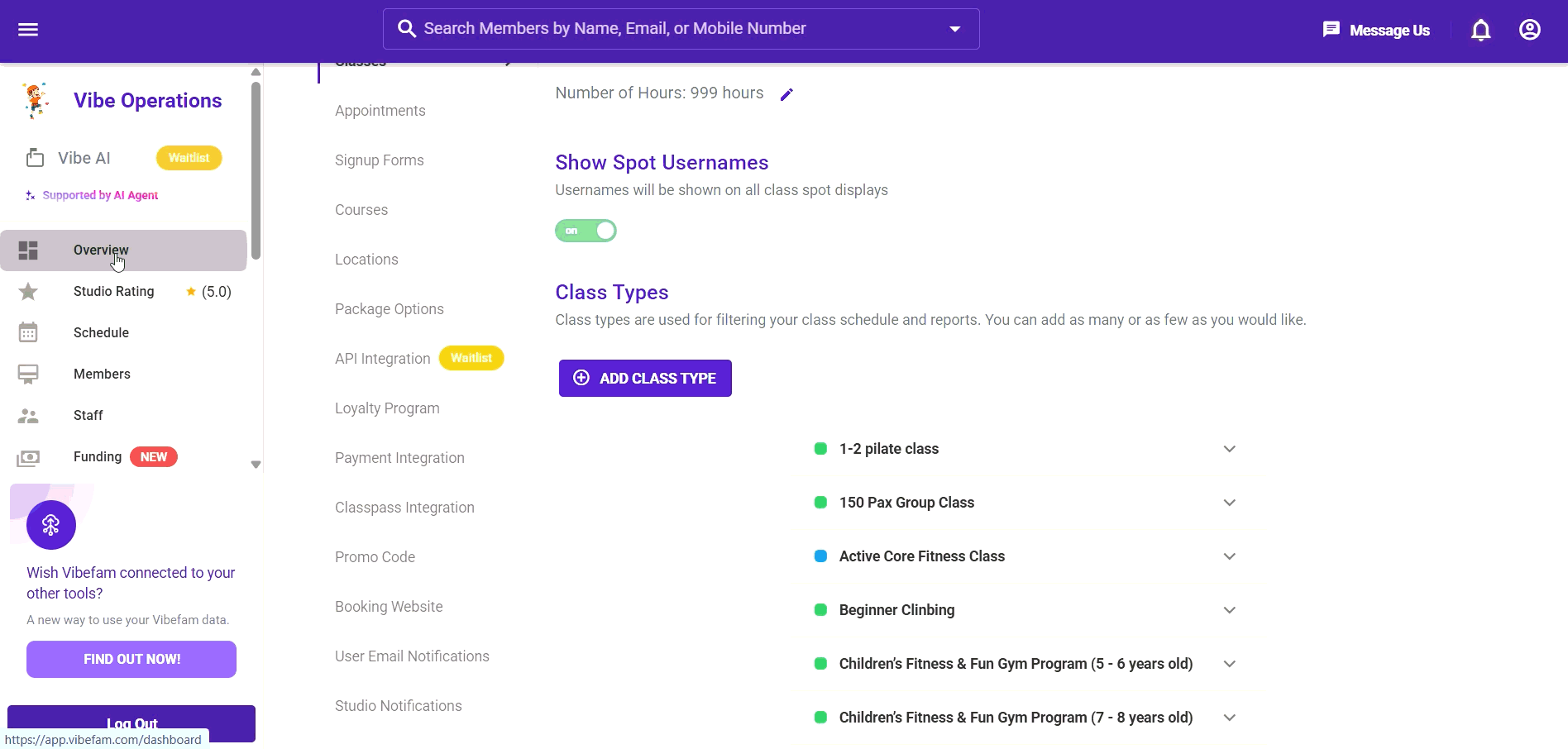Click the blue color dot for Active Core Fitness
This screenshot has height=749, width=1568.
pyautogui.click(x=820, y=556)
